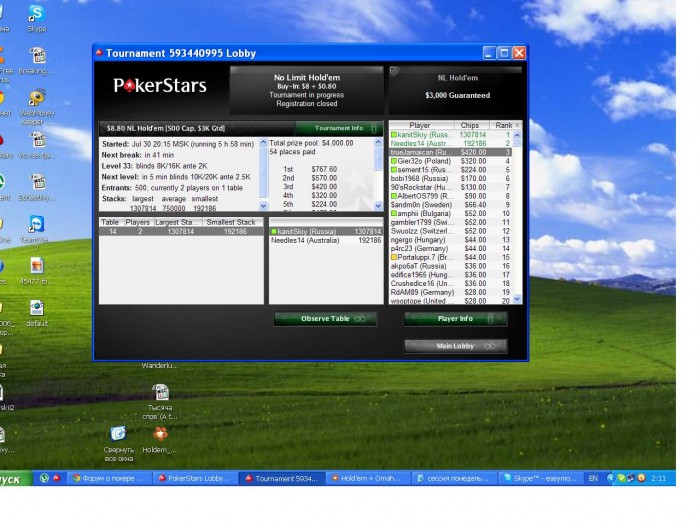Image resolution: width=700 pixels, height=525 pixels.
Task: Click the PokerStars logo in lobby
Action: (x=160, y=85)
